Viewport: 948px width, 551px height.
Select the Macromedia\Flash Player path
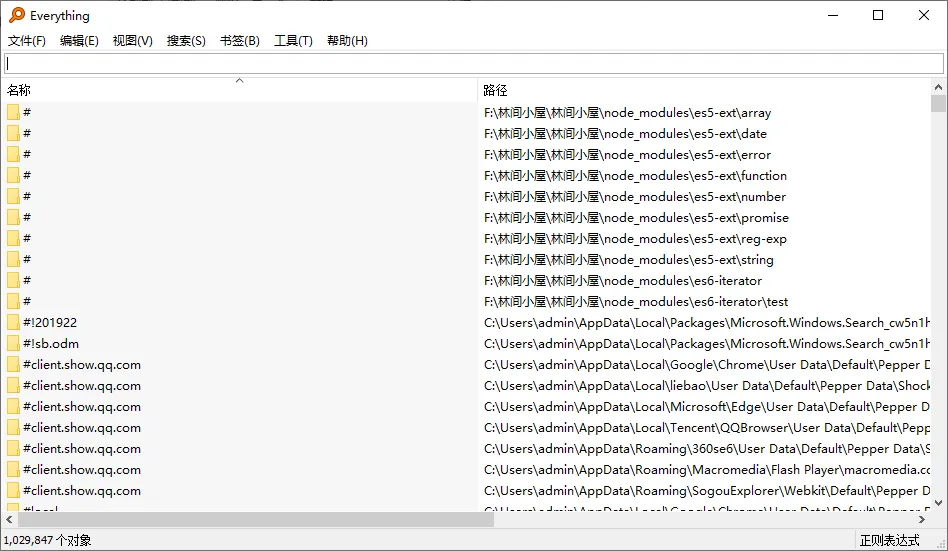click(707, 470)
